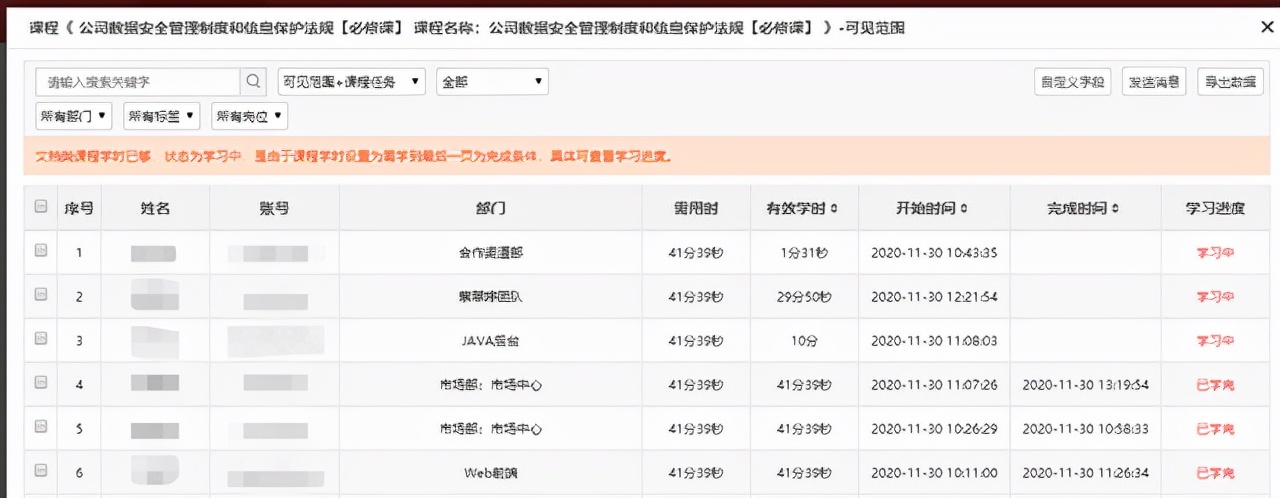Sort by 有效学时 column arrow
Screen dimensions: 1280x498
tap(835, 209)
